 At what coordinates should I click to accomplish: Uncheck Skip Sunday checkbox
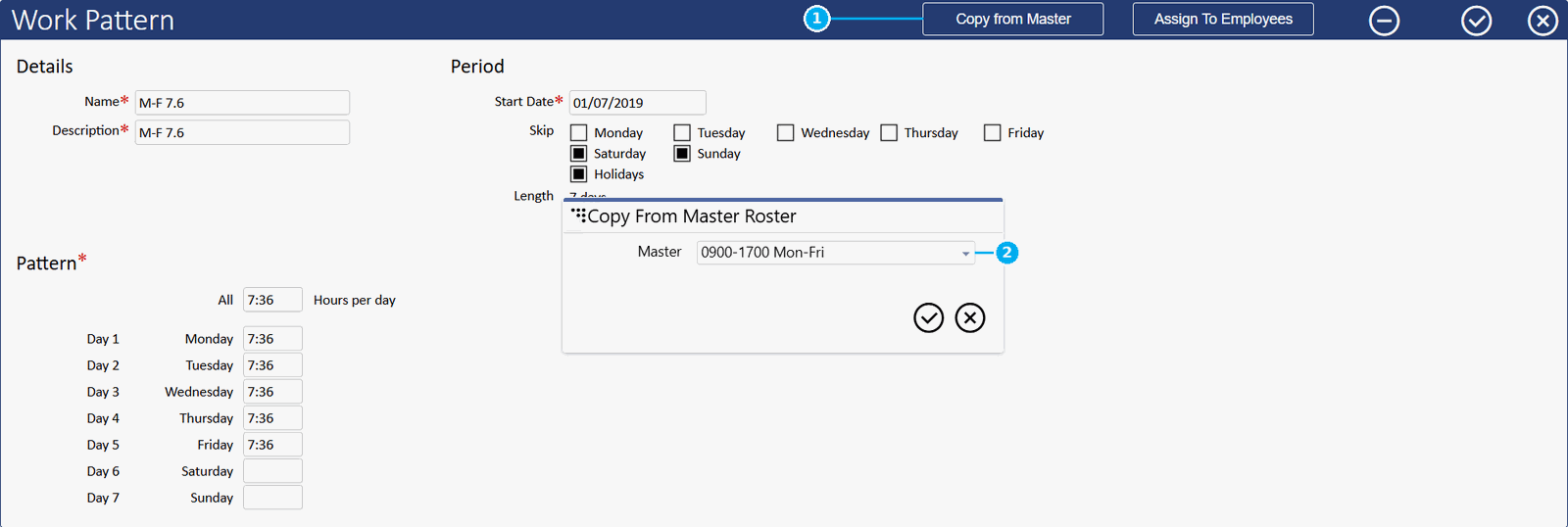pyautogui.click(x=682, y=153)
